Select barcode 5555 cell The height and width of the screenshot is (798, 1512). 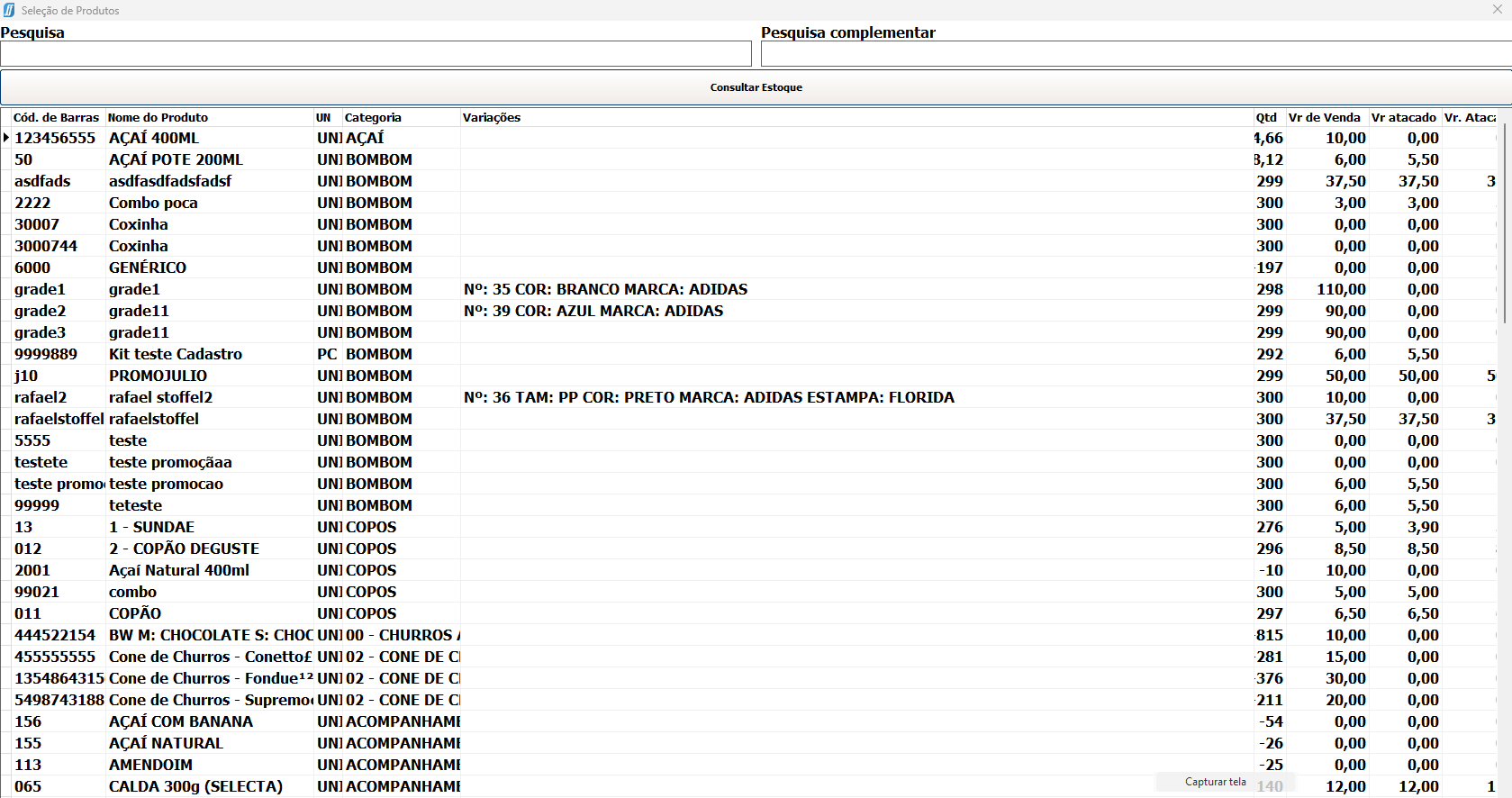(x=32, y=440)
